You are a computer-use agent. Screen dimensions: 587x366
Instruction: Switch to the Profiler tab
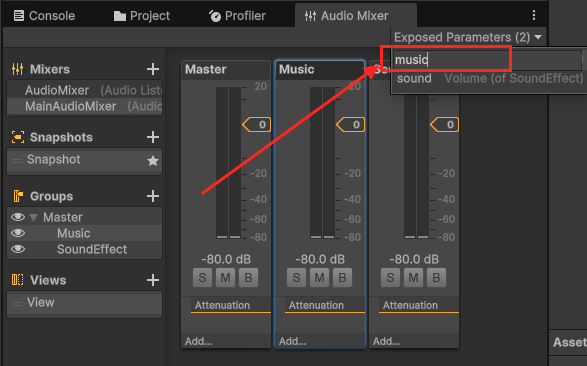[237, 16]
